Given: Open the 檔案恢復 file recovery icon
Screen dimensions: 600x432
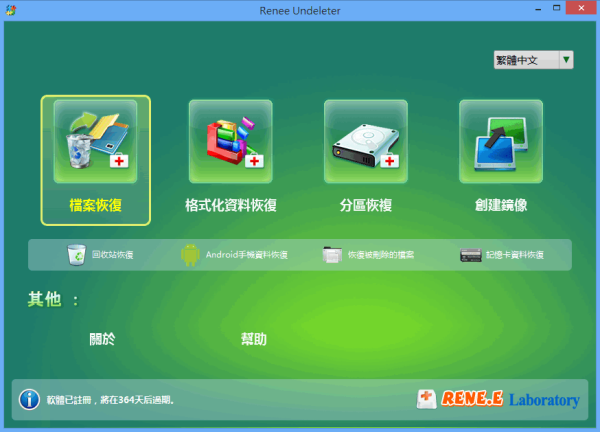Looking at the screenshot, I should [95, 141].
